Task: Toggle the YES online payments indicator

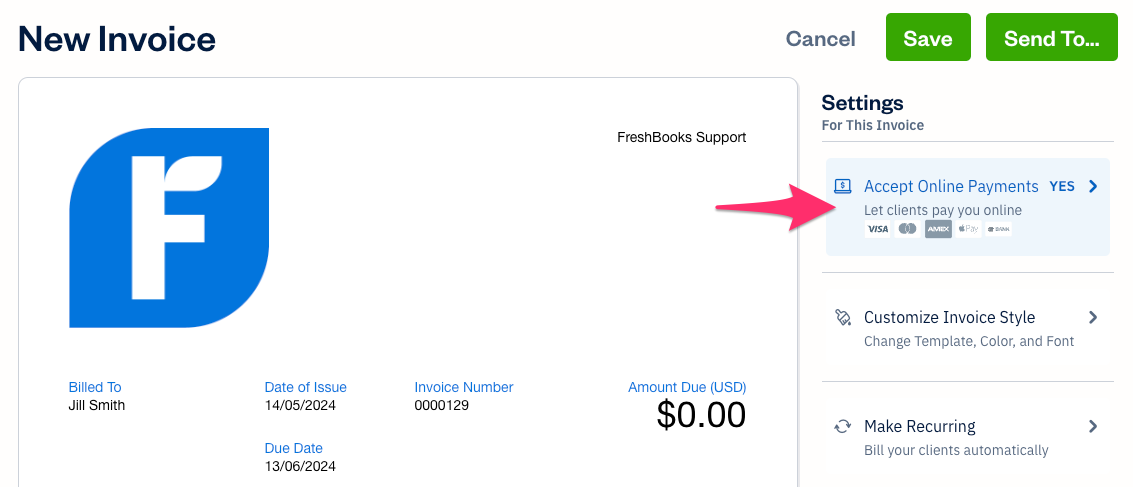Action: pyautogui.click(x=1061, y=186)
